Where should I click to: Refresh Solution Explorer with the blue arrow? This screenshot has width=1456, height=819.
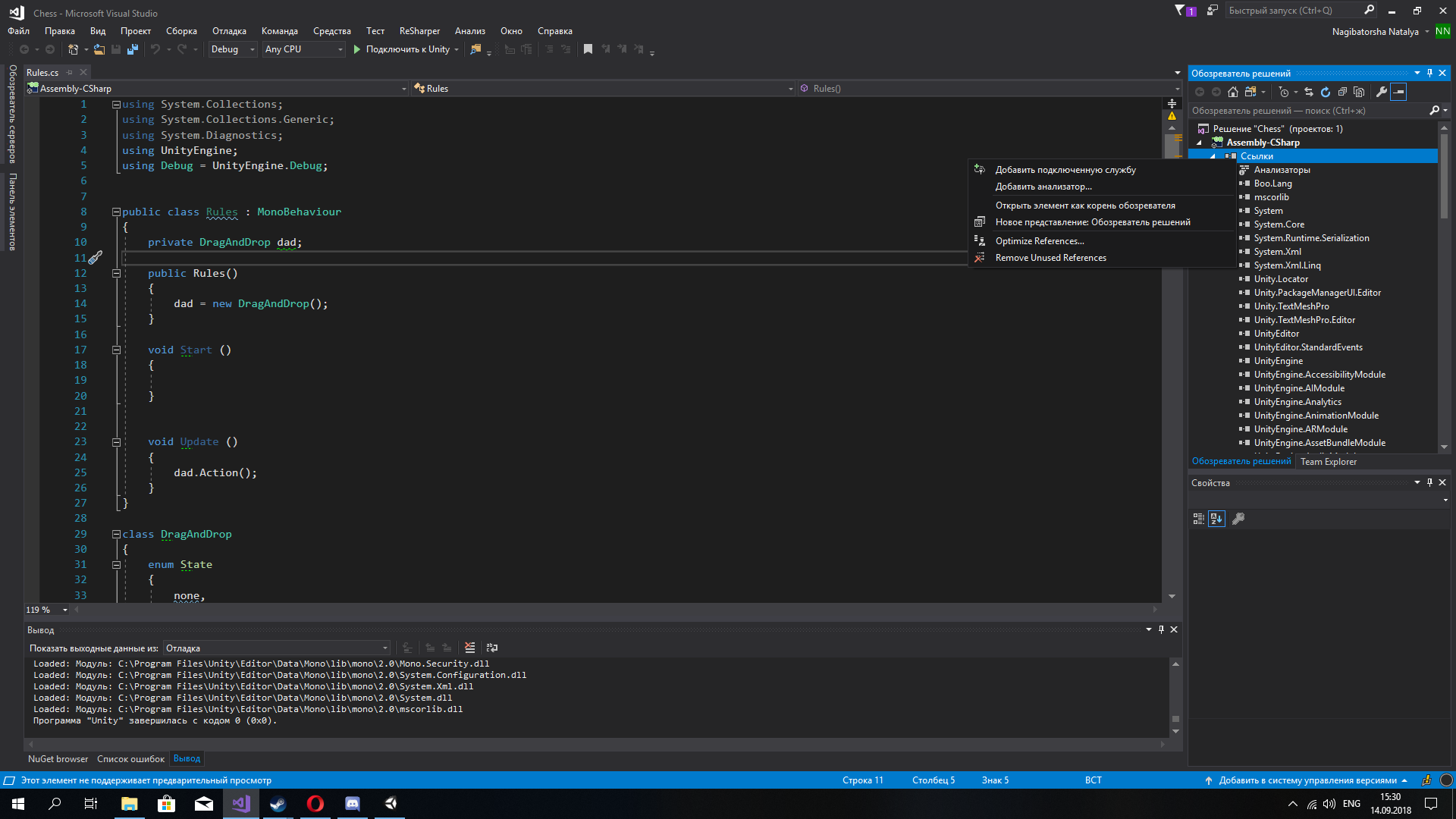click(1326, 92)
